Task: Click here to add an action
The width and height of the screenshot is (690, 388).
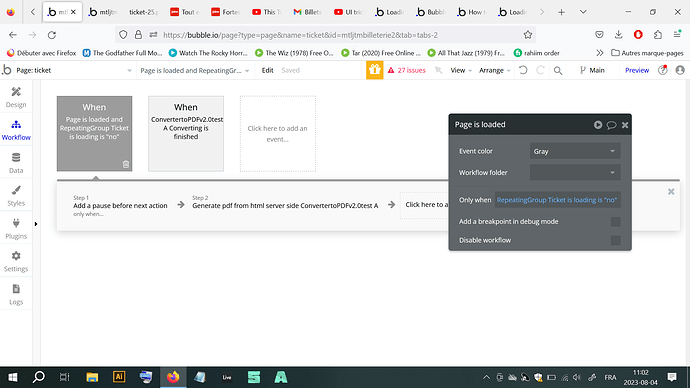Action: tap(425, 205)
